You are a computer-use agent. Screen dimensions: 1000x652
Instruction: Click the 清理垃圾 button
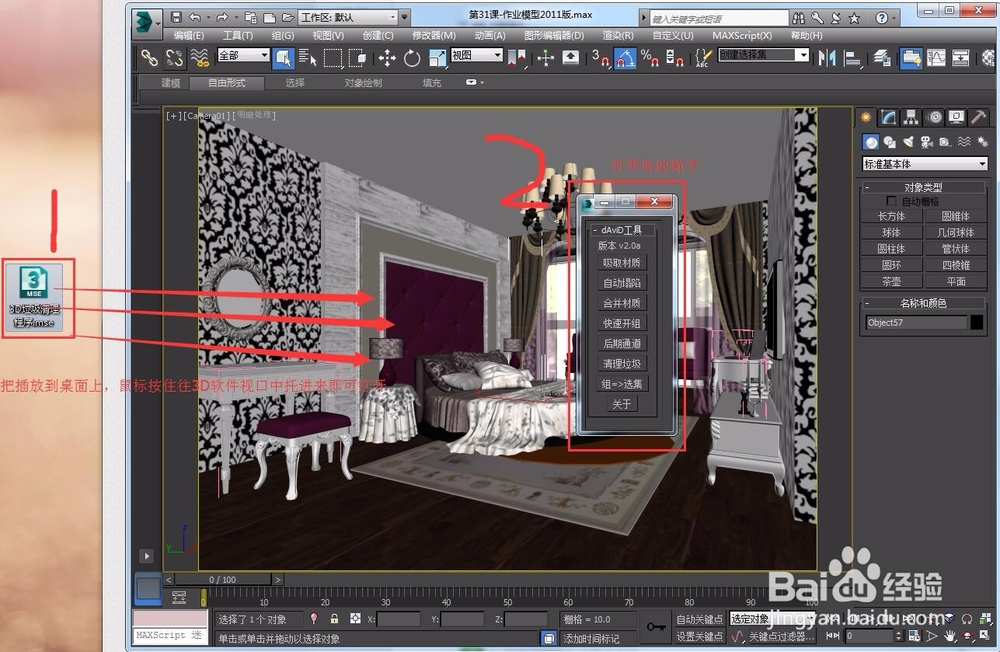click(622, 364)
